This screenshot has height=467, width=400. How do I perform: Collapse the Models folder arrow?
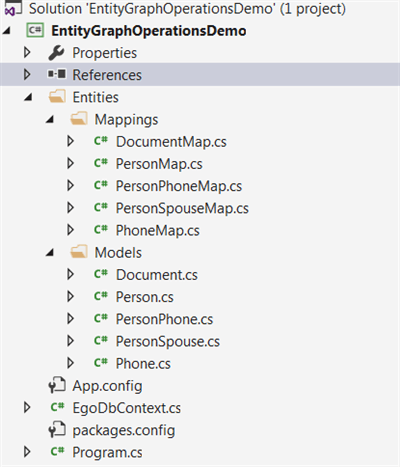50,252
